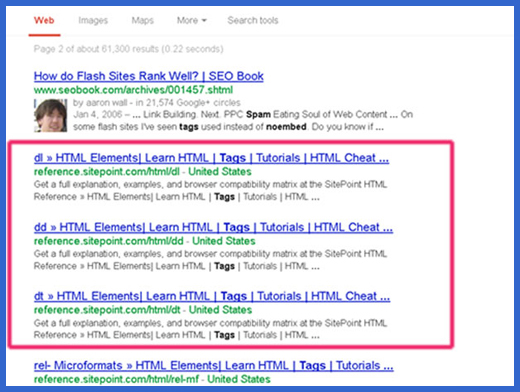Viewport: 520px width, 392px height.
Task: Select the Web tab
Action: (x=44, y=21)
